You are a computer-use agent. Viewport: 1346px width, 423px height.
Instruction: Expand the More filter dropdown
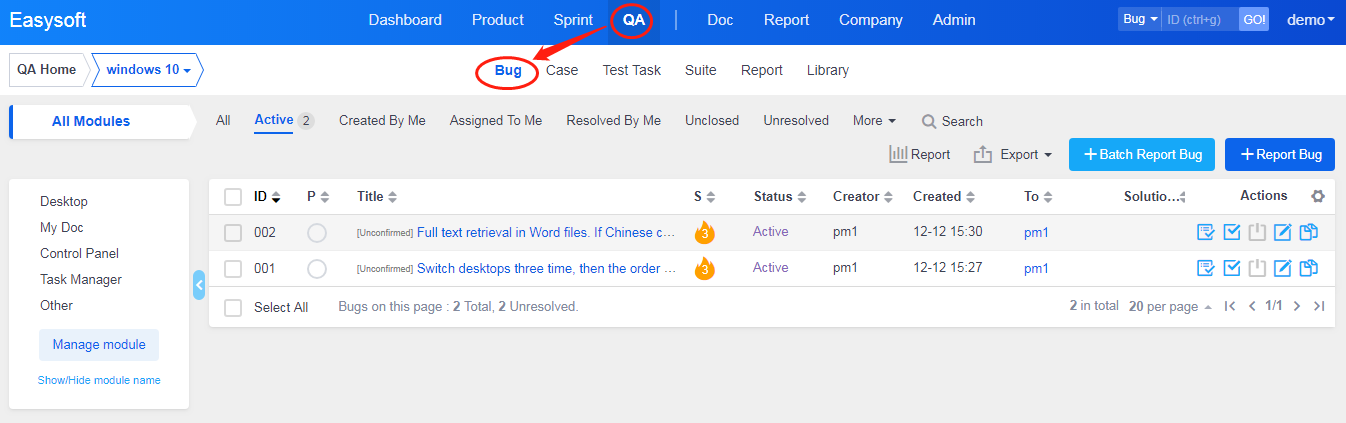coord(874,121)
